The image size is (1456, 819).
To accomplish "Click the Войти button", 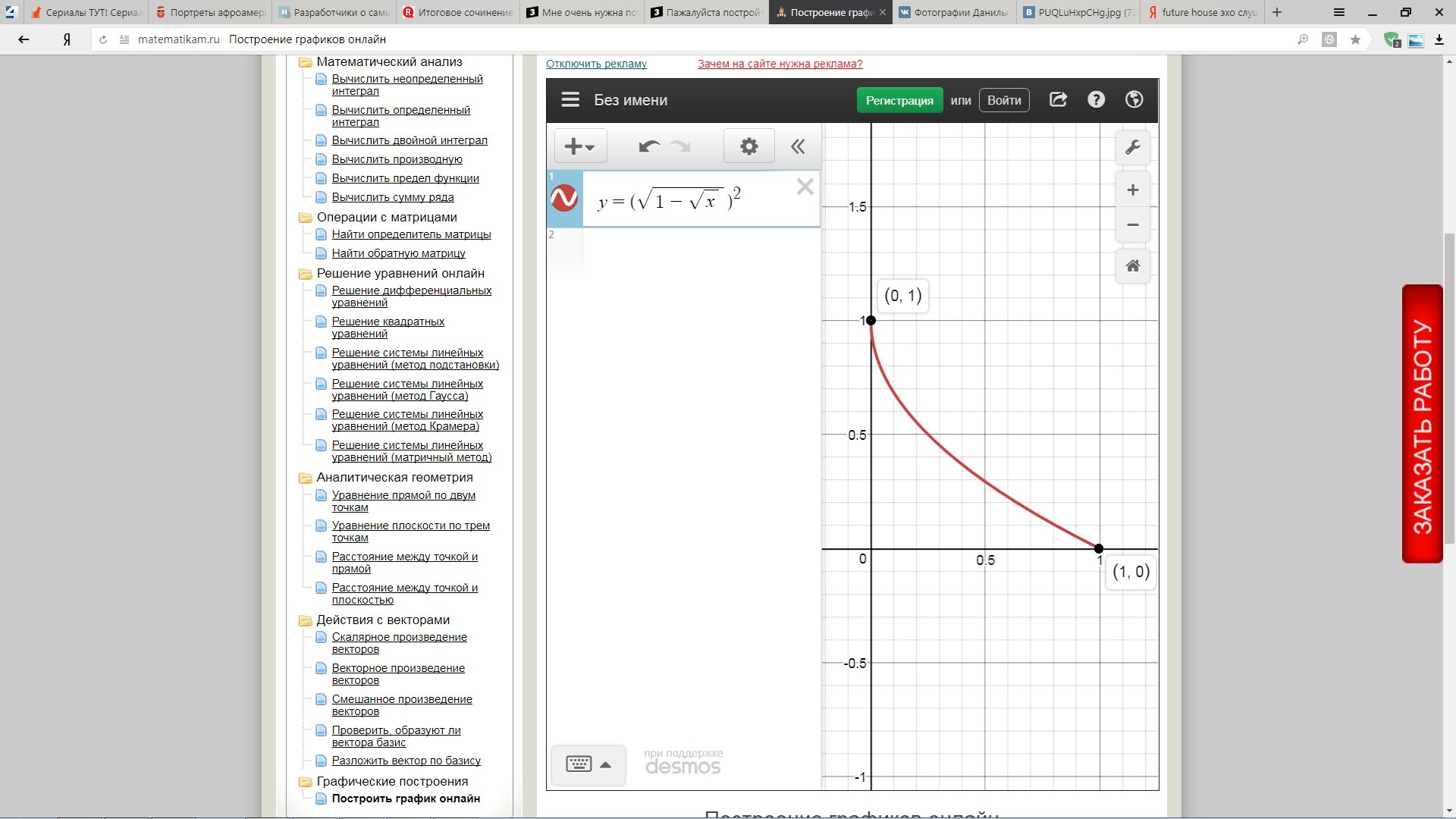I will pos(1004,100).
